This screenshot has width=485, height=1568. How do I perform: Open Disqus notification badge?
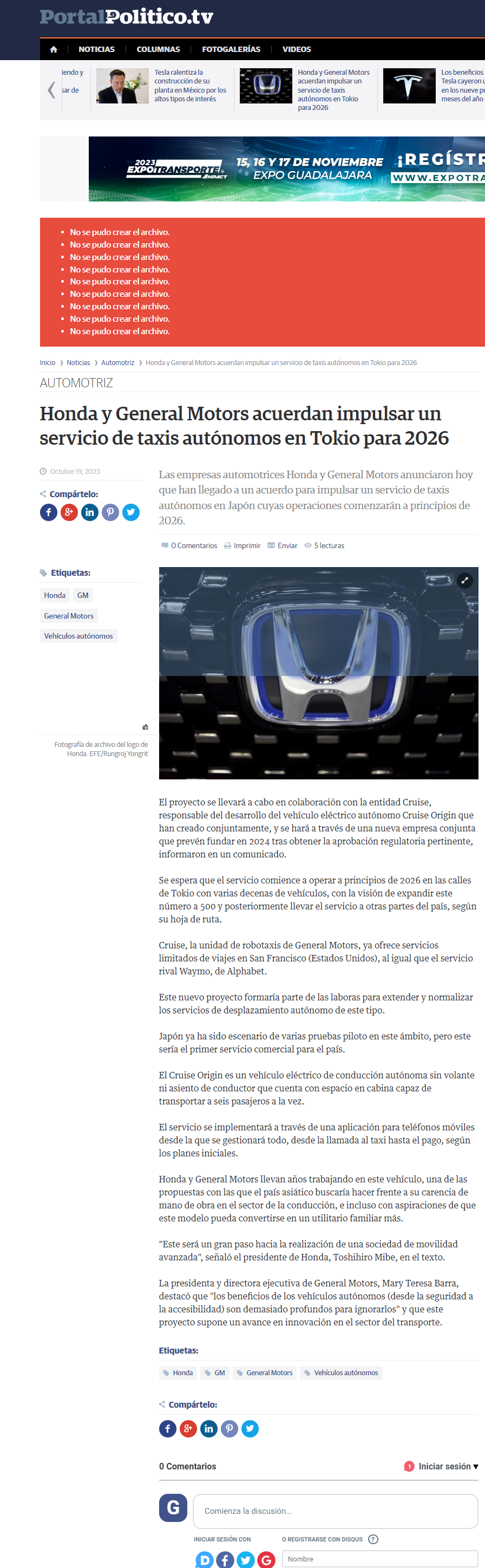[x=409, y=1466]
